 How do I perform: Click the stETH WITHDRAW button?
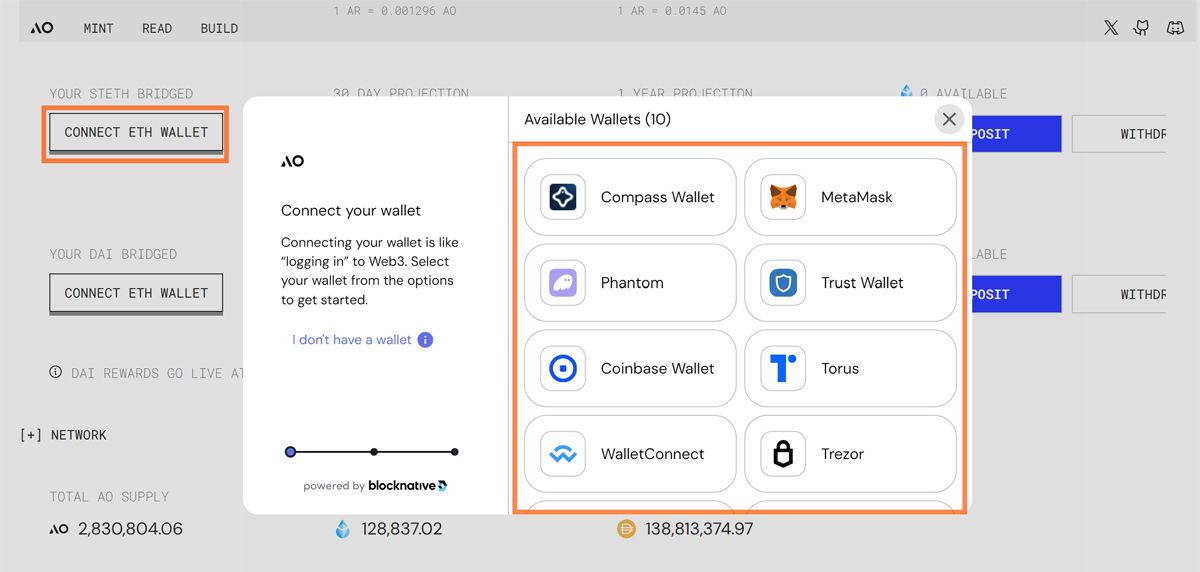1119,134
